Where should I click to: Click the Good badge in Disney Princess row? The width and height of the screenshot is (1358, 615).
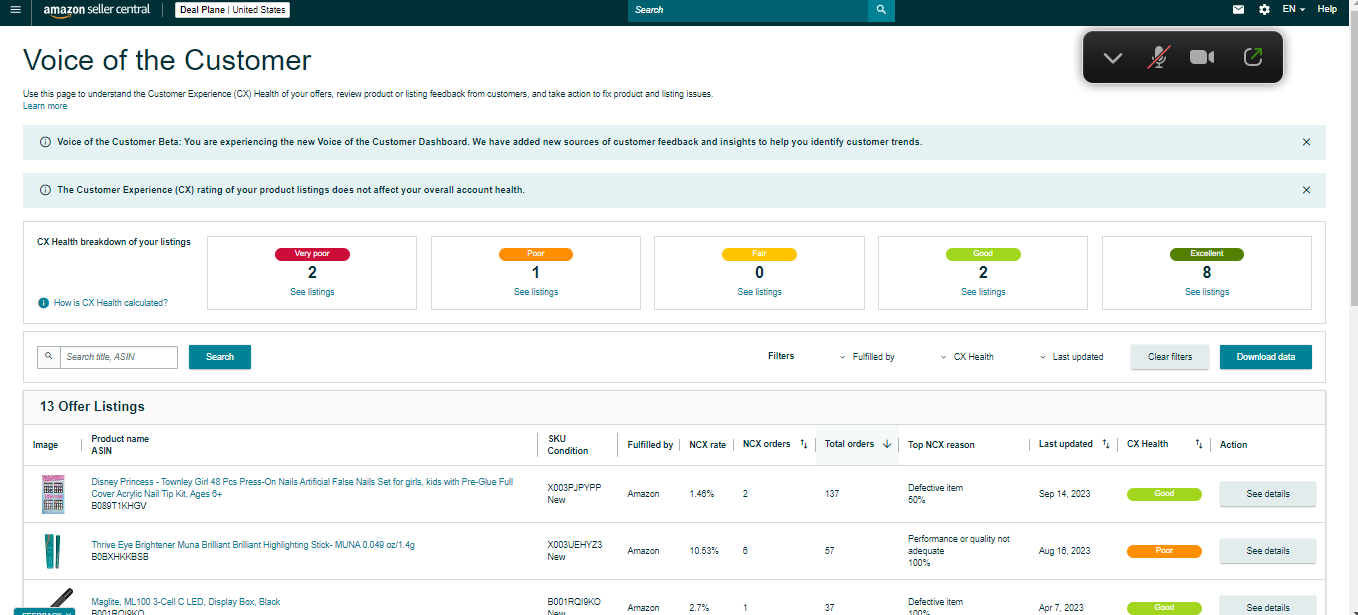(x=1164, y=494)
